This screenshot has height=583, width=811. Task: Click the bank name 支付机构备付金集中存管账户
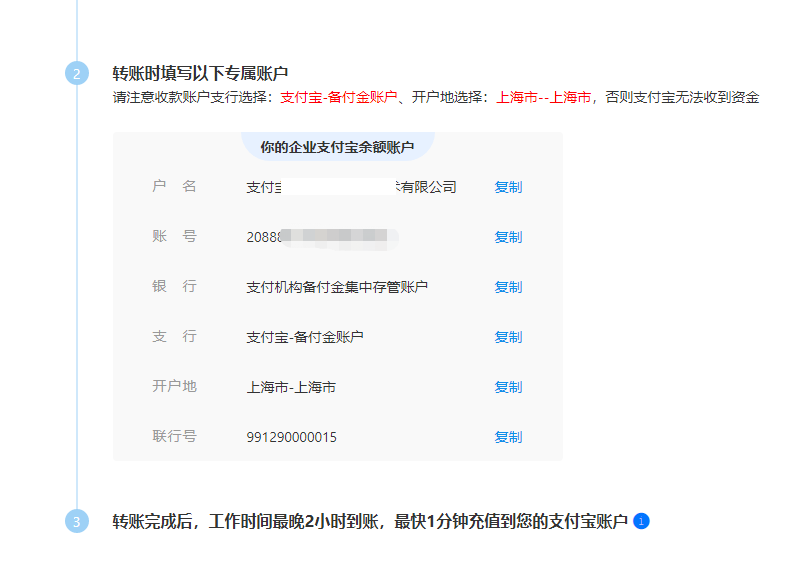[x=337, y=287]
